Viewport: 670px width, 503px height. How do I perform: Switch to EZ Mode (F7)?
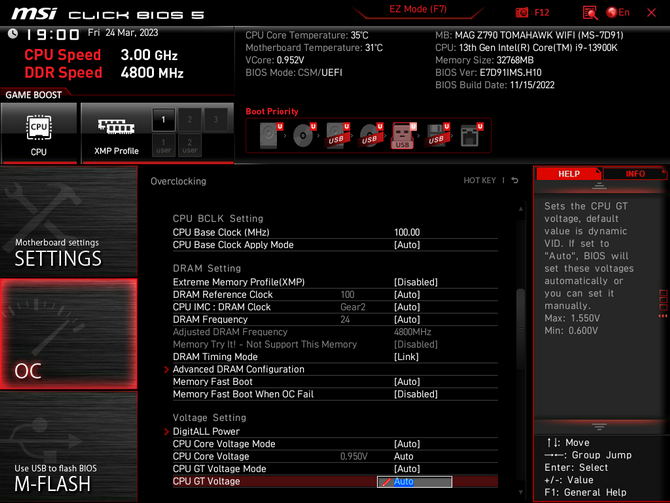click(x=418, y=9)
